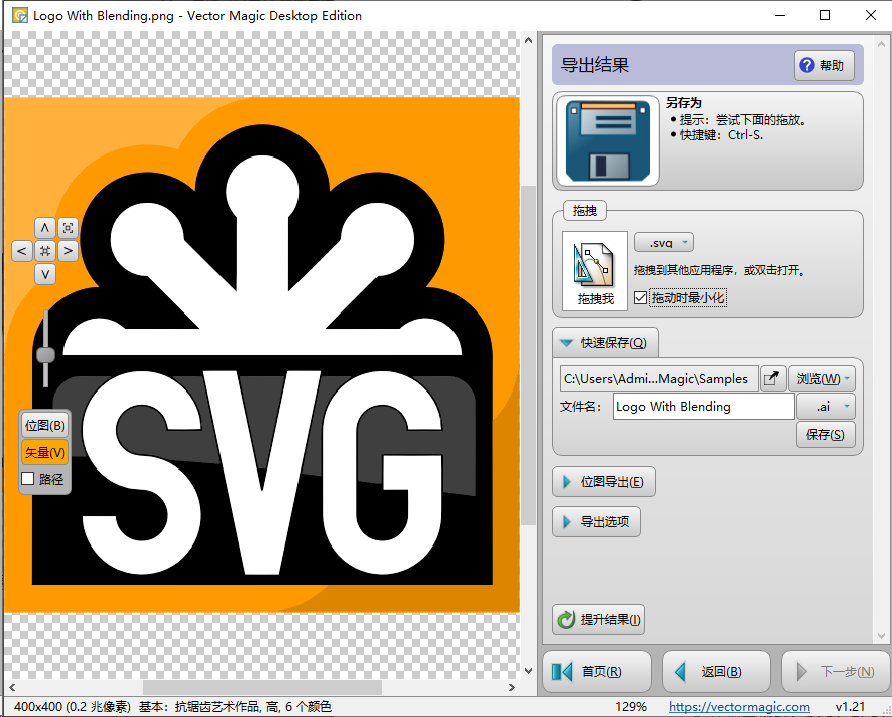This screenshot has width=892, height=717.
Task: Click the center-view icon in the navigation pad
Action: point(44,251)
